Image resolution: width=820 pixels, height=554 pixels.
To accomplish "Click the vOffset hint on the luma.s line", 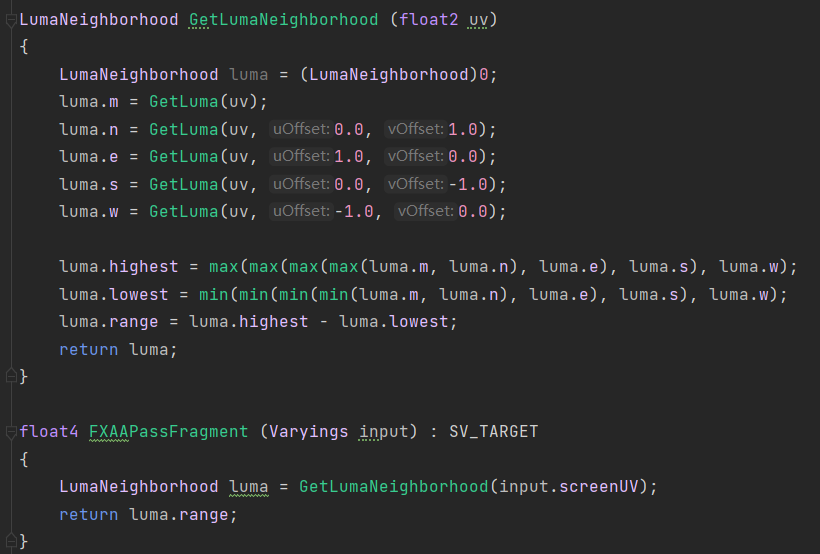I will pyautogui.click(x=415, y=184).
